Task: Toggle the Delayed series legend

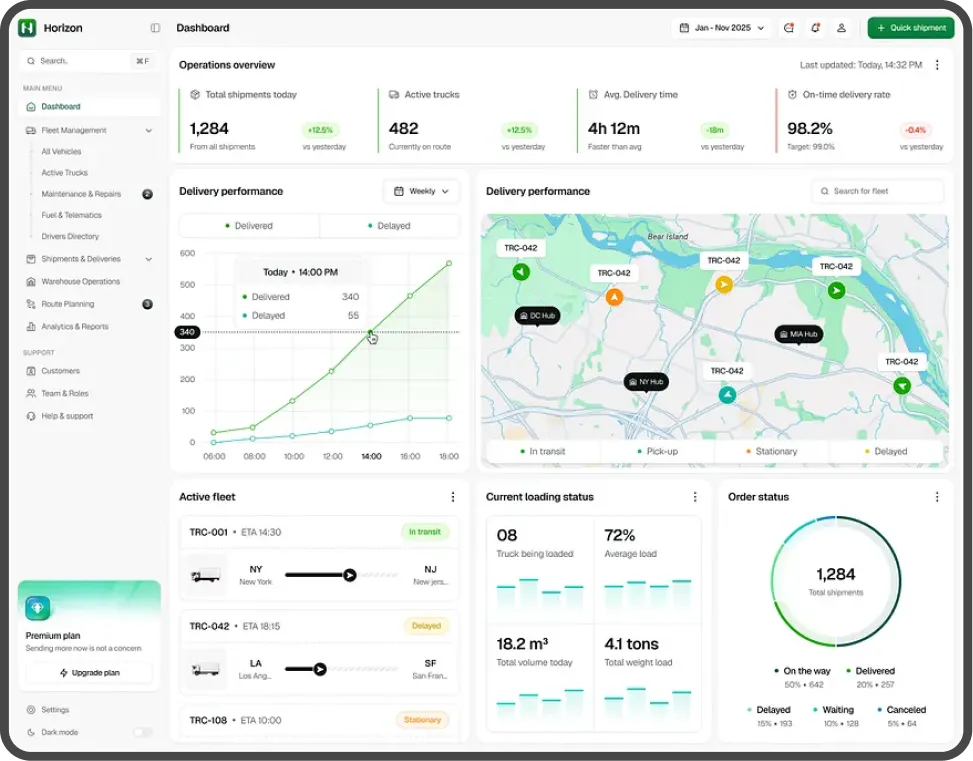Action: (390, 226)
